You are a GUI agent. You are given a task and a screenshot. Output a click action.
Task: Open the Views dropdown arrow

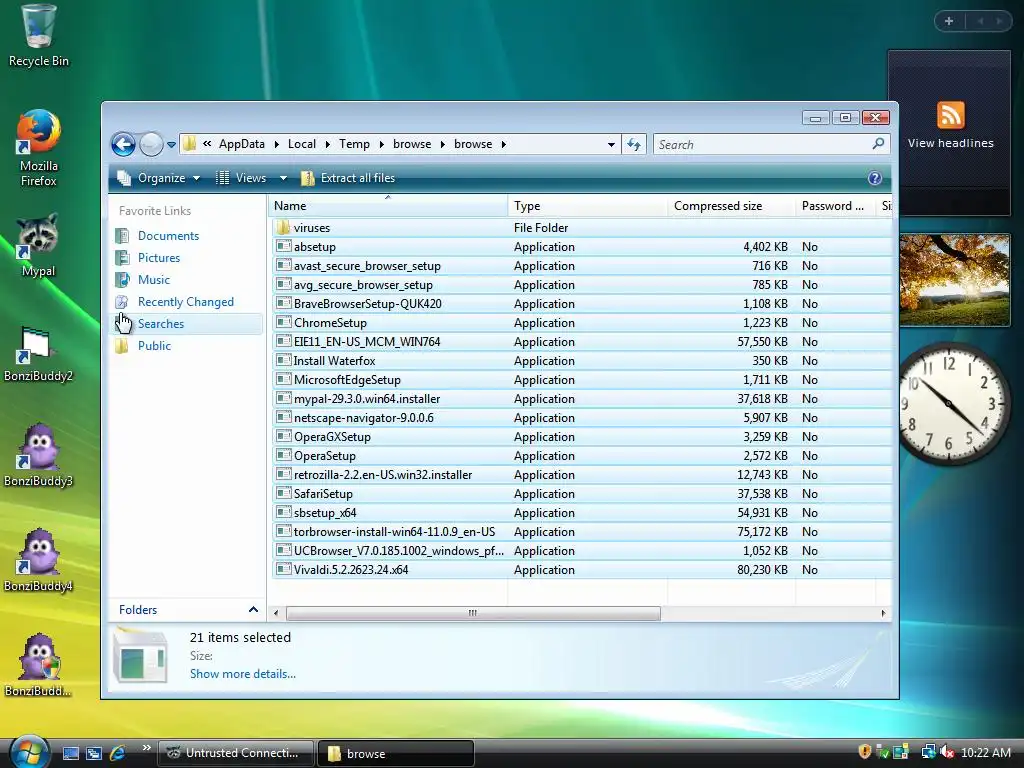[283, 178]
